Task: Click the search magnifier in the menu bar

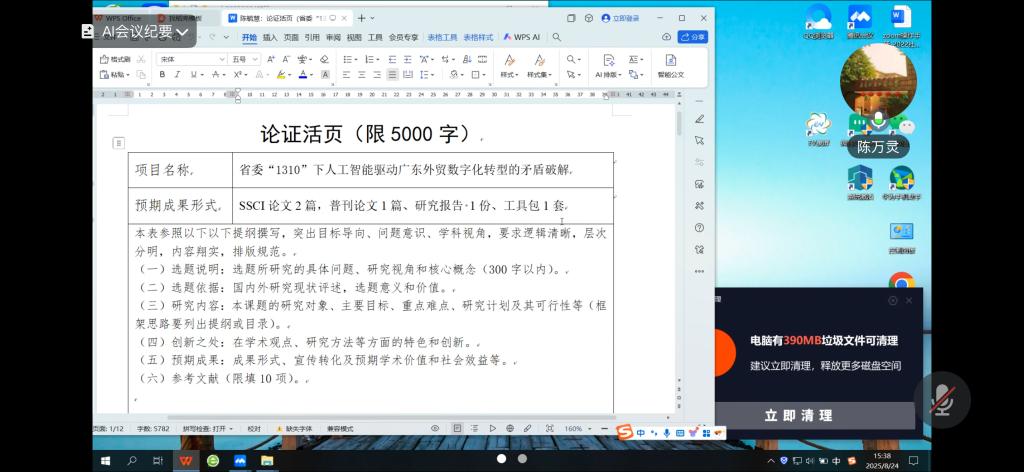Action: point(557,37)
